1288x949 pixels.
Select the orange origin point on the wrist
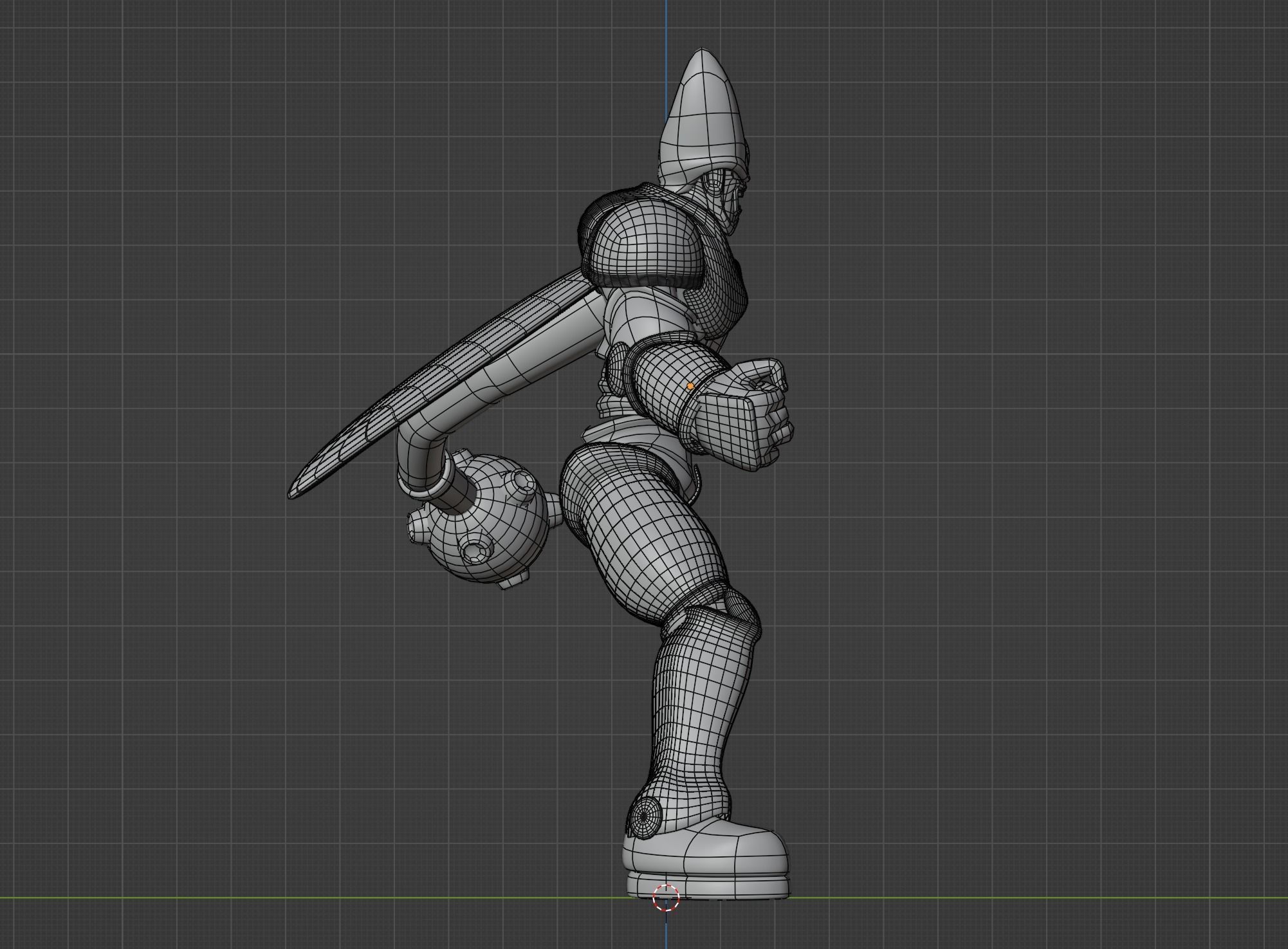tap(690, 386)
